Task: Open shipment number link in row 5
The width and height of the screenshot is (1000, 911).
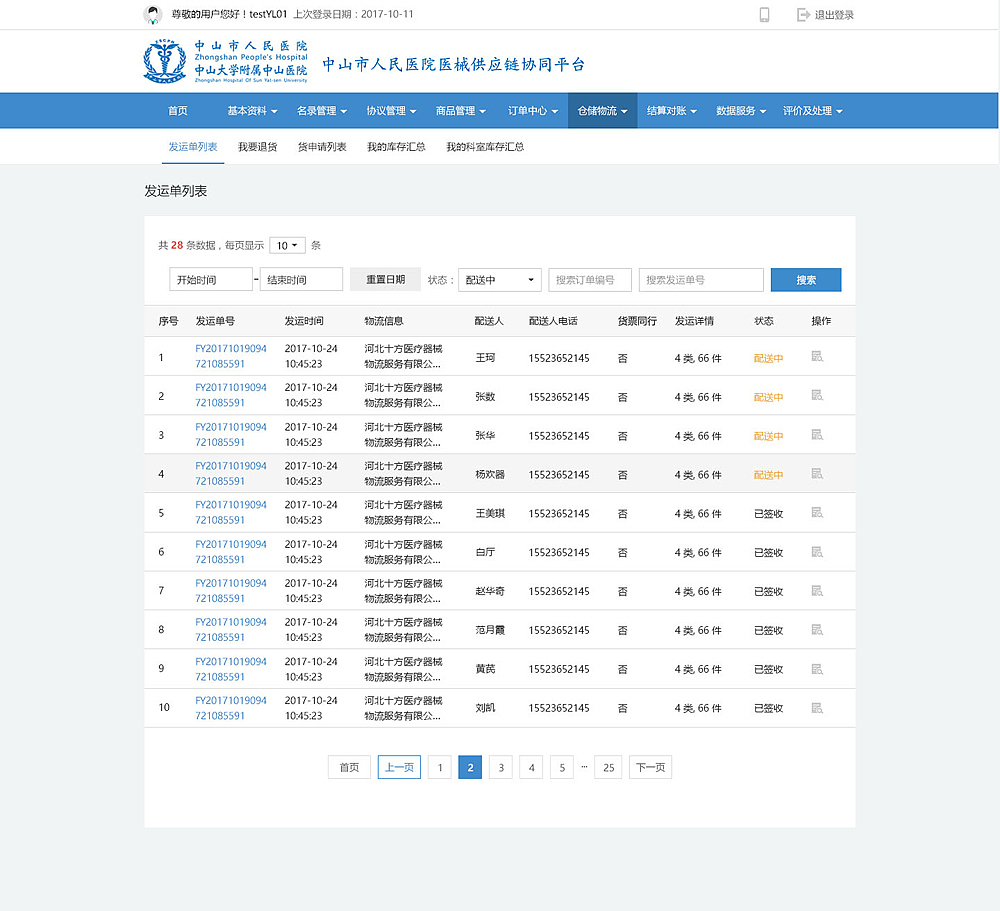Action: (x=231, y=512)
